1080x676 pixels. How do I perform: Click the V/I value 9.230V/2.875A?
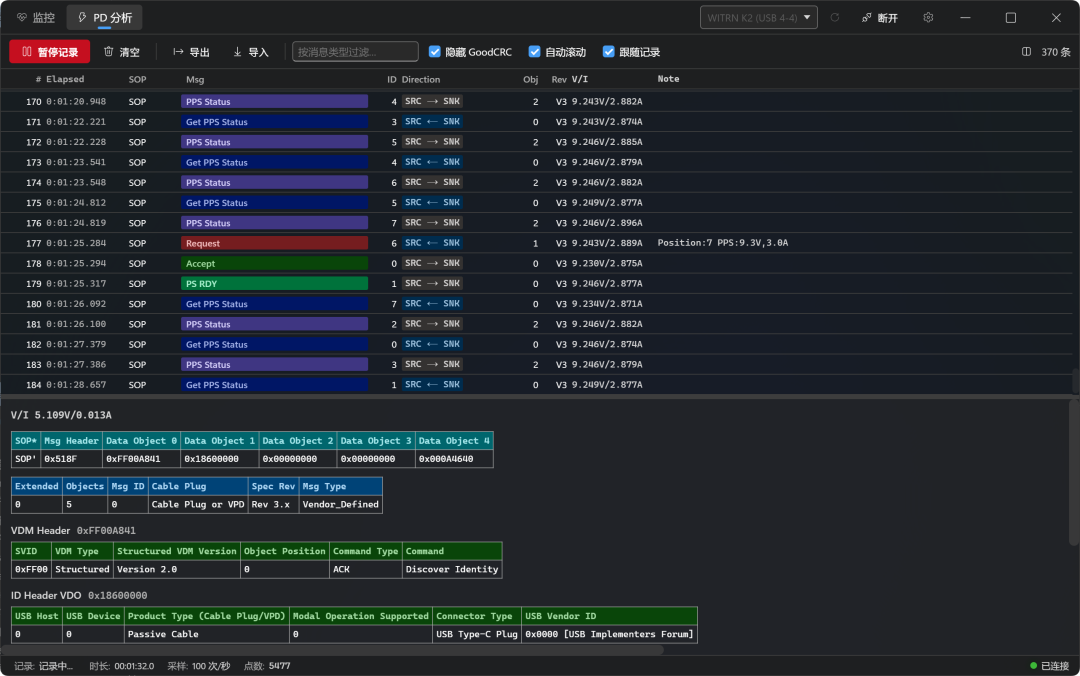point(607,263)
